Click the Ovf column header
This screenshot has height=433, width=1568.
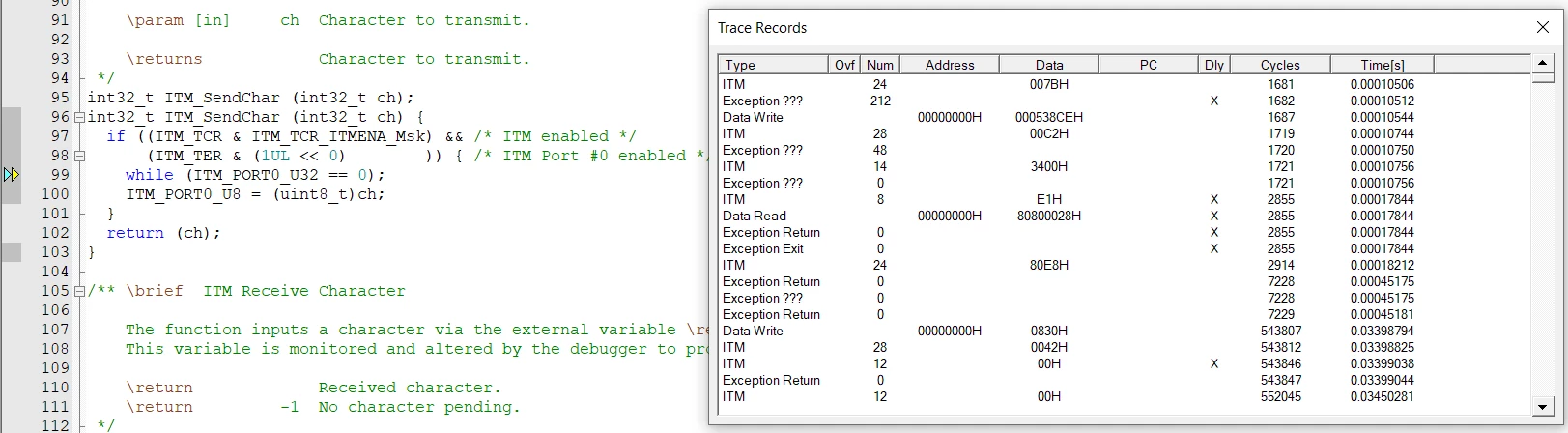click(x=844, y=65)
